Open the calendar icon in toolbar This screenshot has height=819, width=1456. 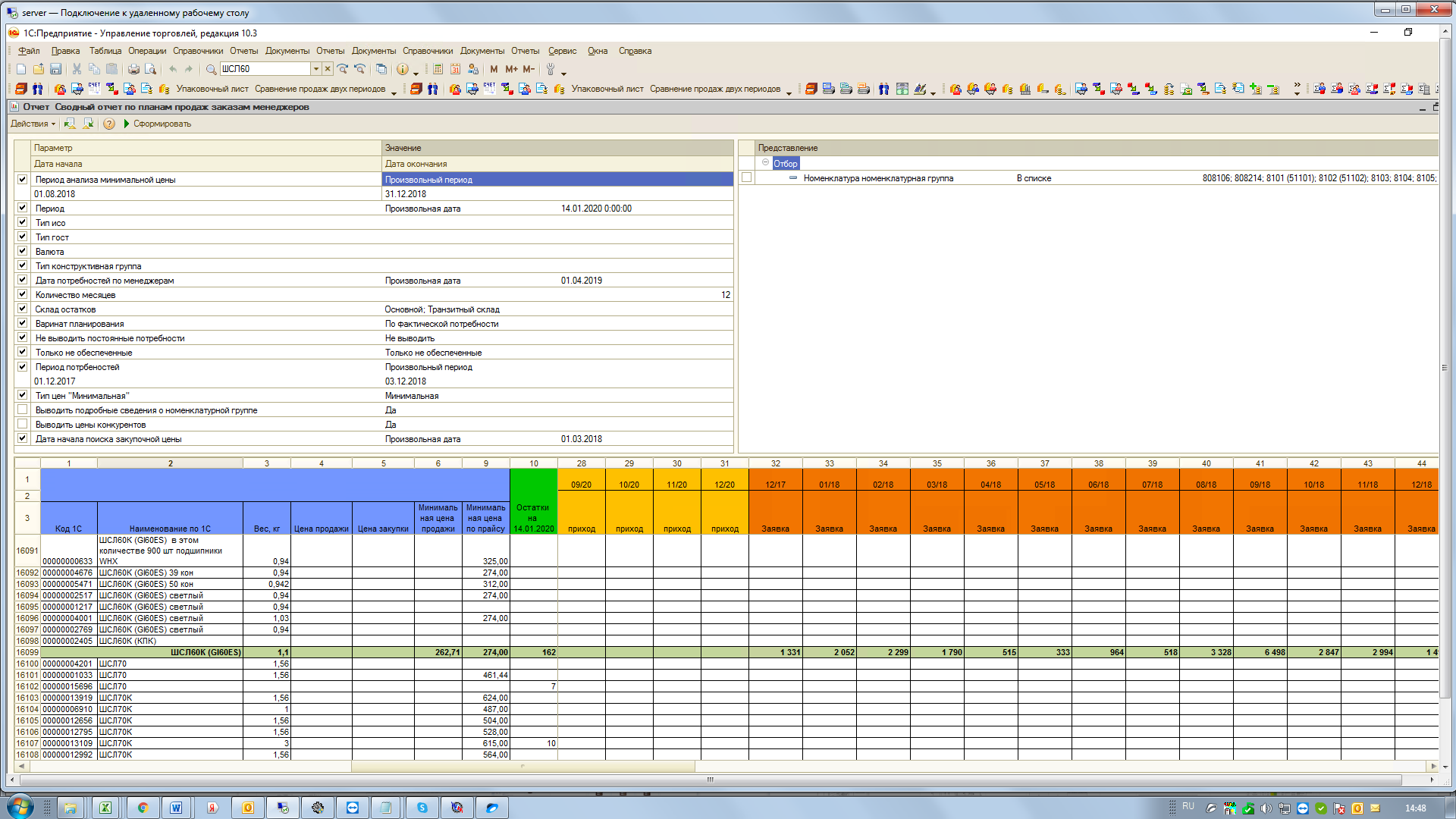click(x=455, y=69)
